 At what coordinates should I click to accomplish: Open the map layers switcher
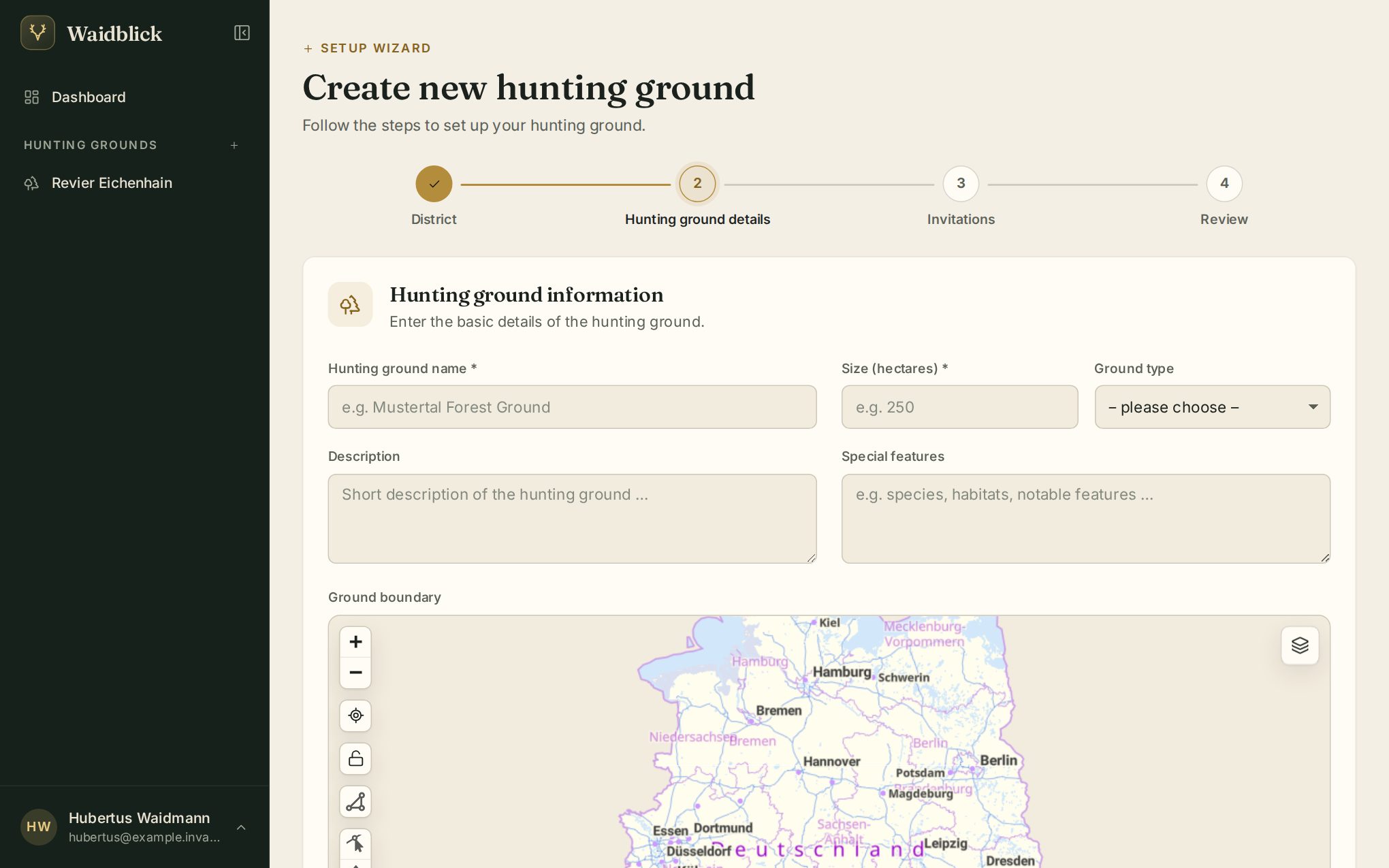(x=1300, y=645)
